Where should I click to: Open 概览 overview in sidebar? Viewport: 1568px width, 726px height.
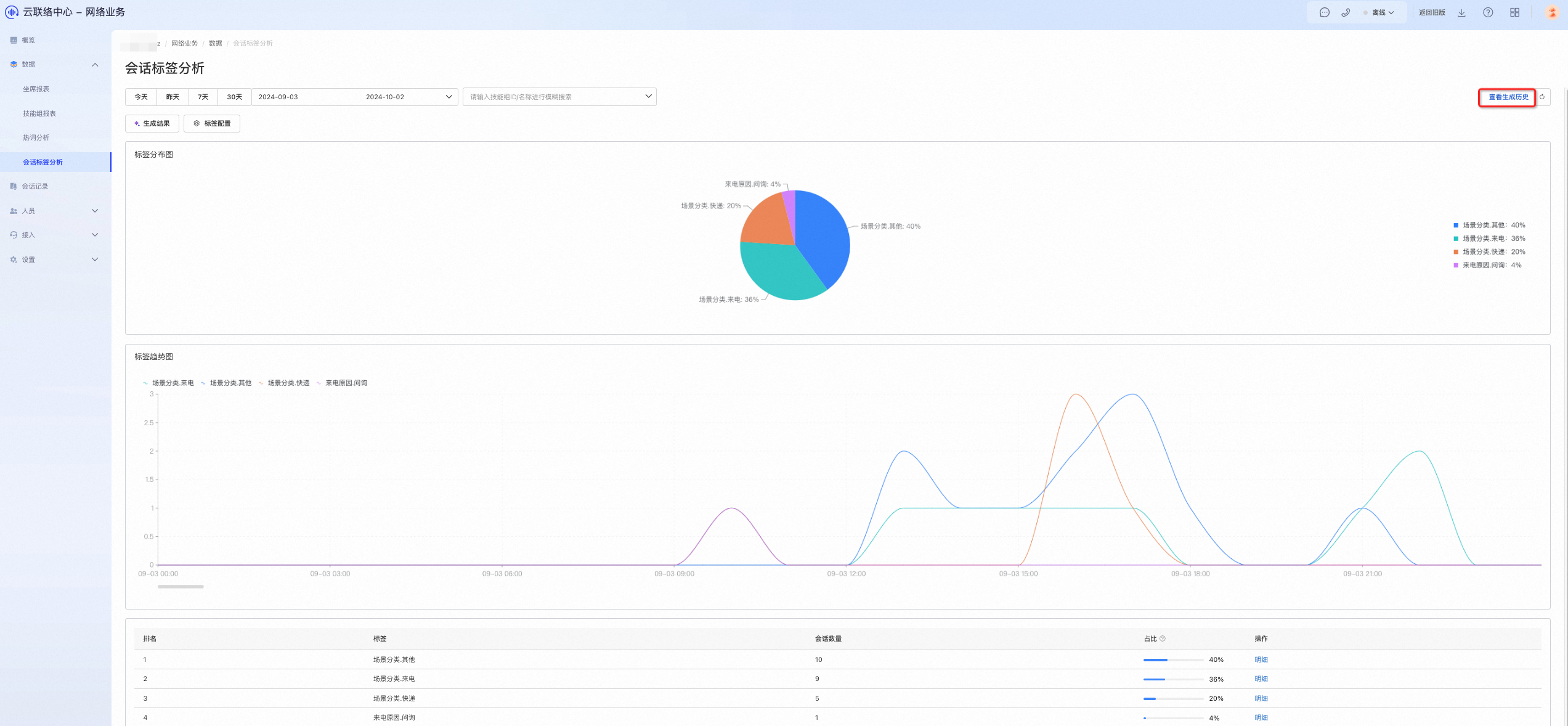tap(28, 40)
